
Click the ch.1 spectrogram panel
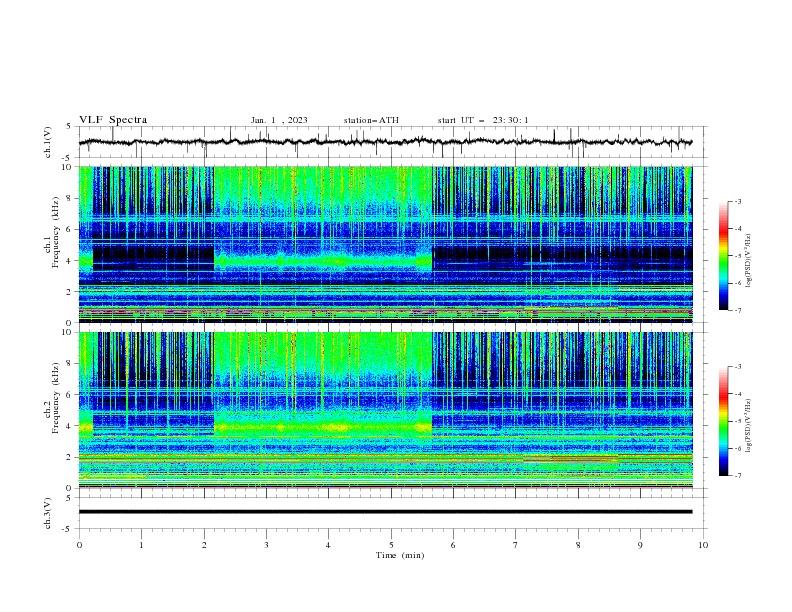tap(385, 244)
